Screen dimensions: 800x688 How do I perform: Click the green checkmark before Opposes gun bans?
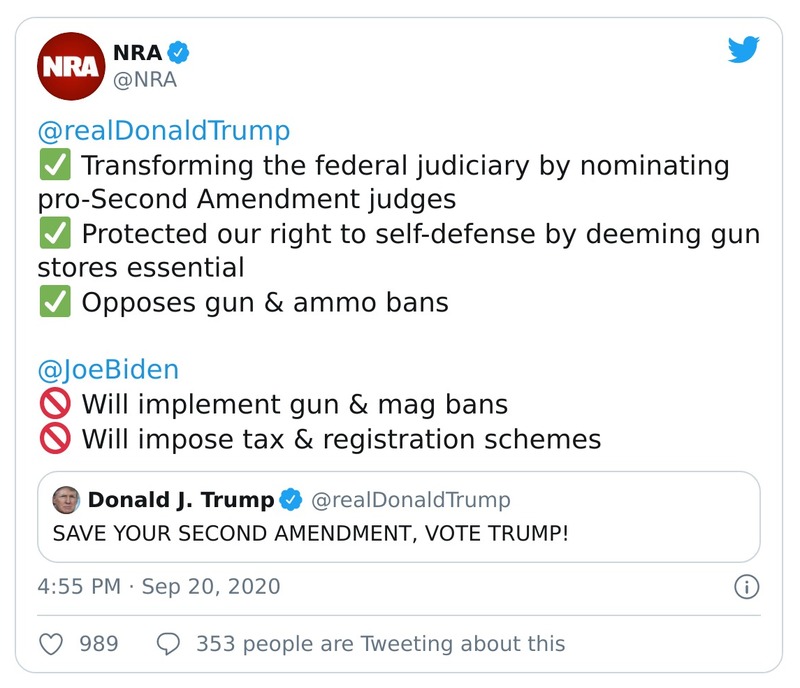point(55,302)
